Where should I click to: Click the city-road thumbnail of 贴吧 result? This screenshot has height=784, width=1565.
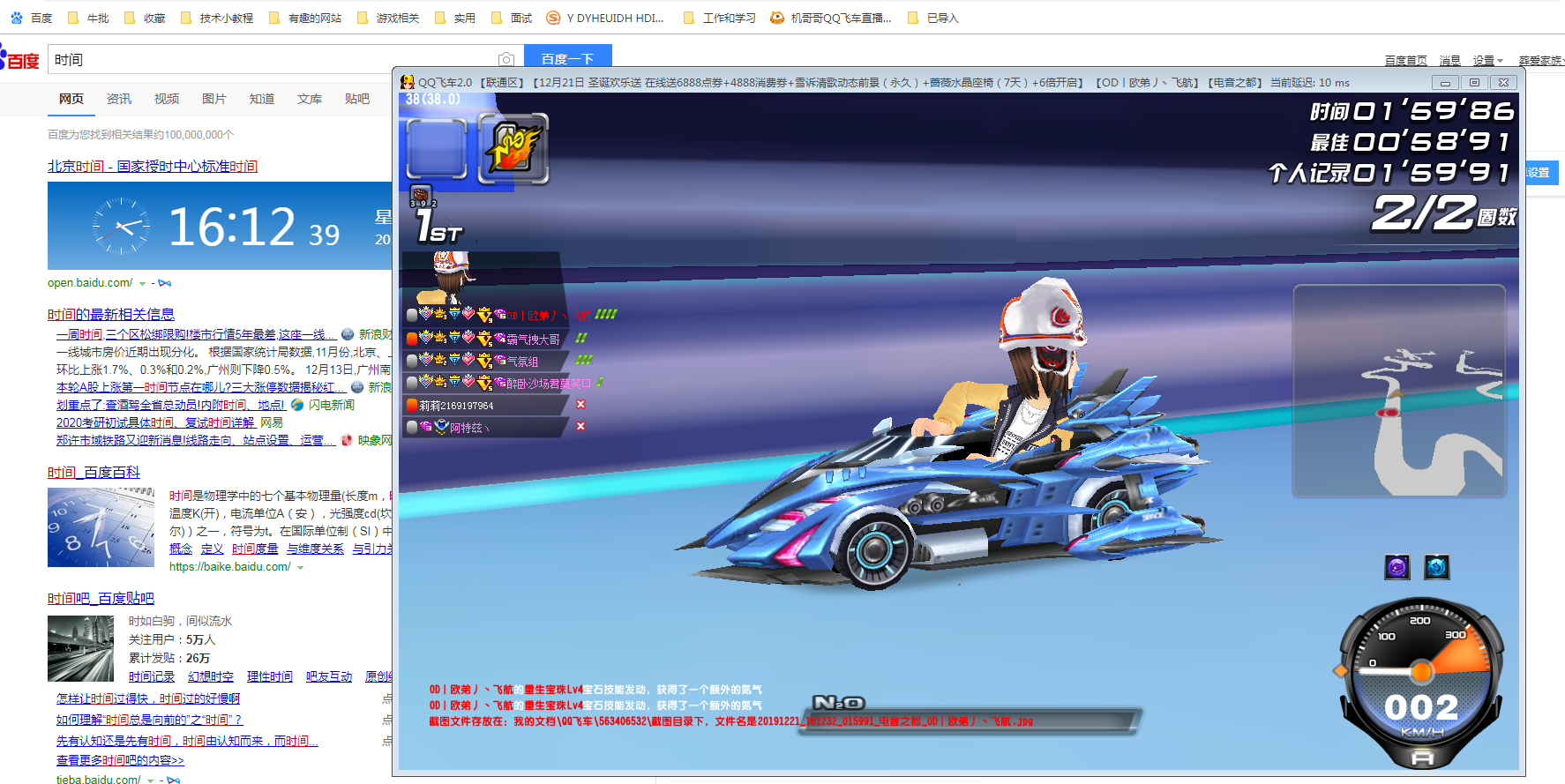coord(81,648)
